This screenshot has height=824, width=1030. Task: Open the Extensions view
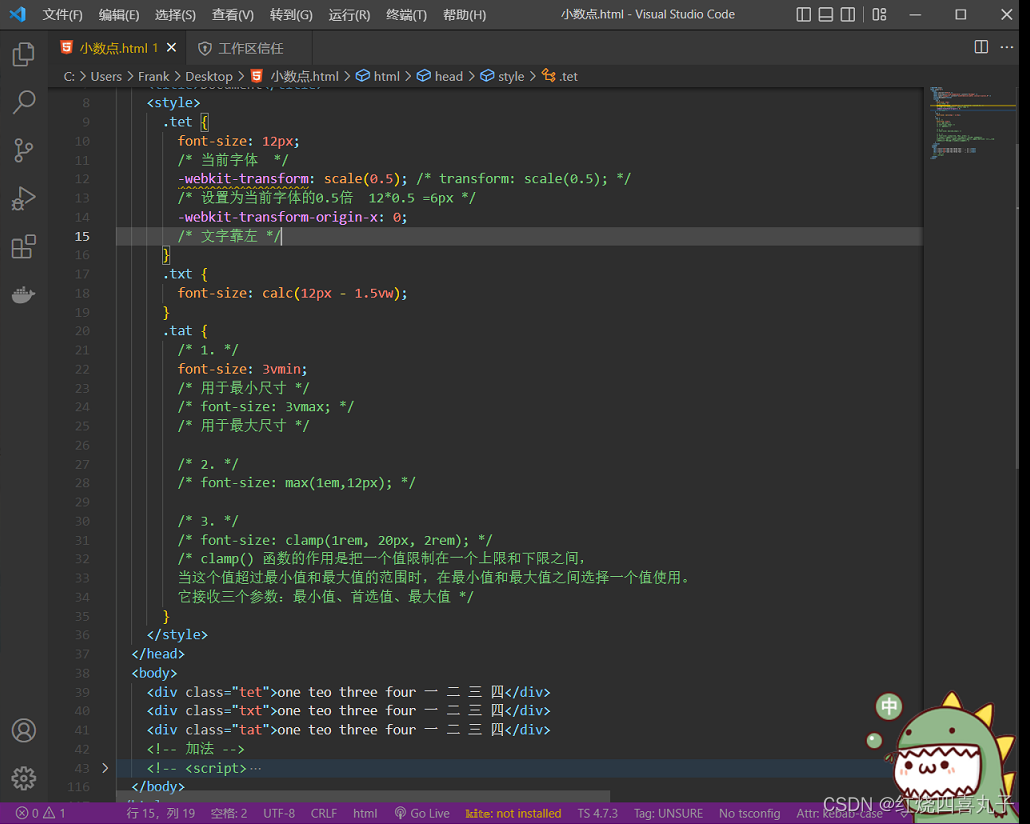click(x=24, y=247)
